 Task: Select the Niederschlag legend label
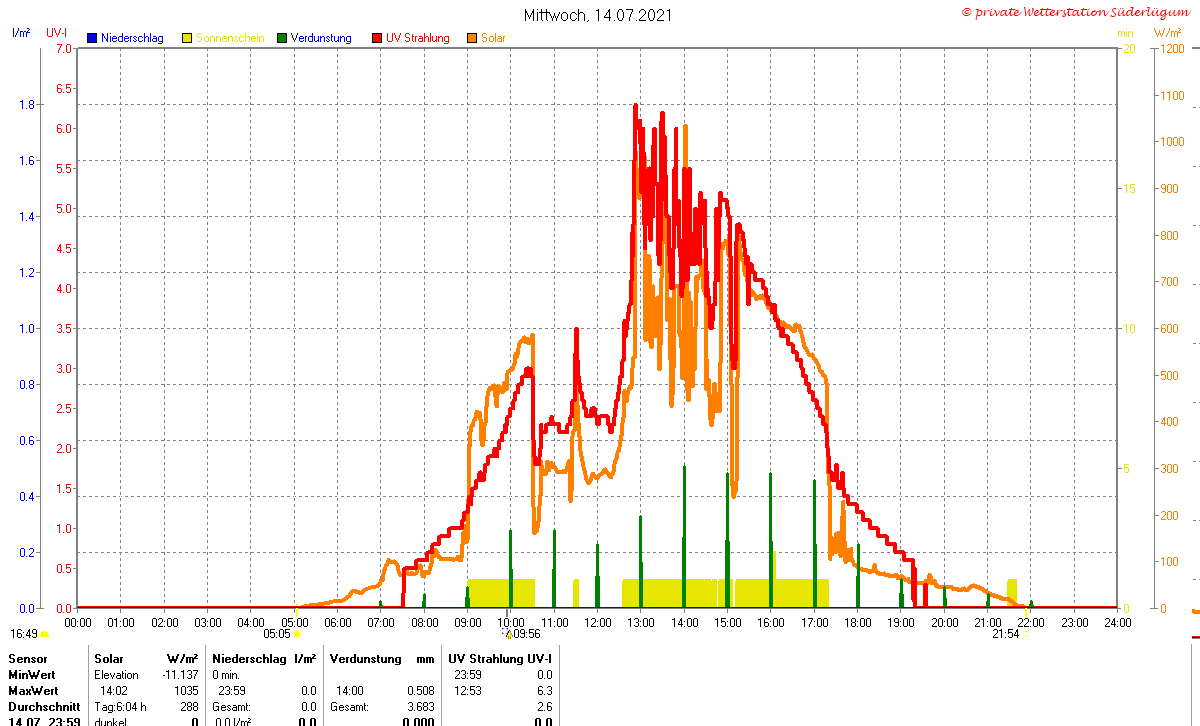132,38
